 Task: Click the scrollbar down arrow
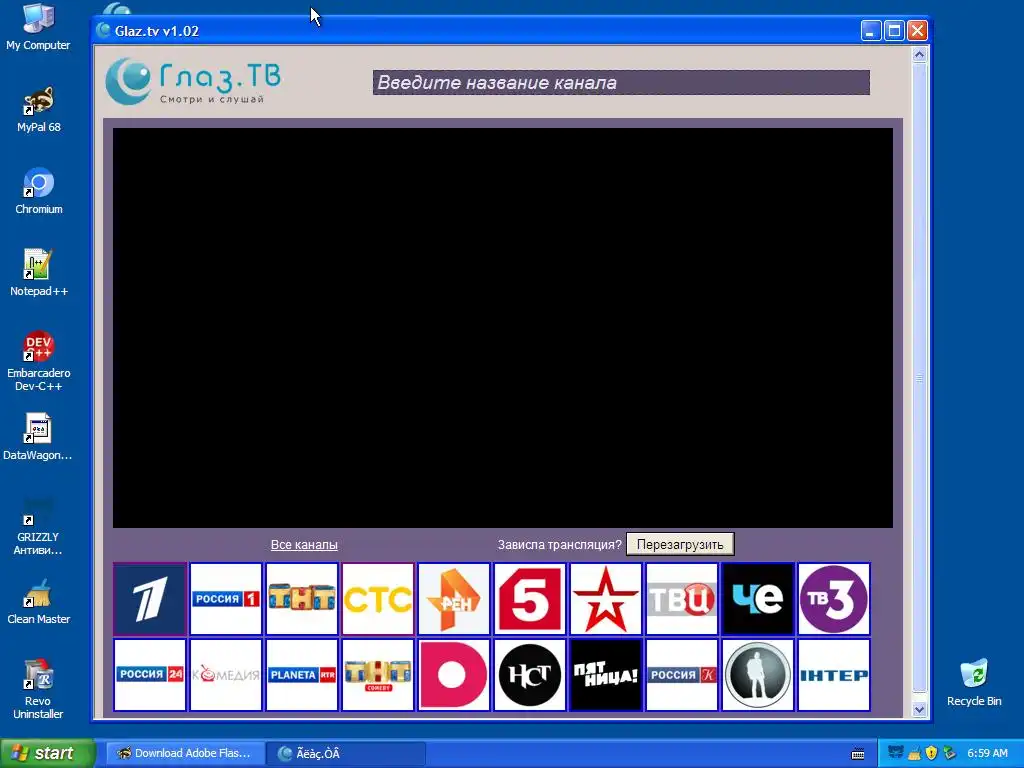(920, 709)
